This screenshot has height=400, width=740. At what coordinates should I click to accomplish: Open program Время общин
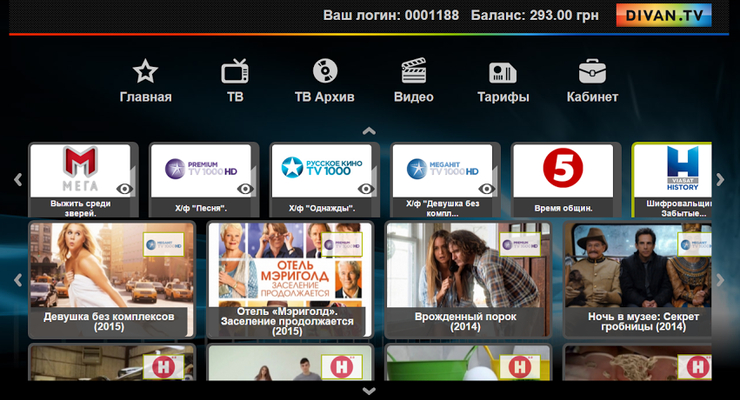click(x=563, y=208)
